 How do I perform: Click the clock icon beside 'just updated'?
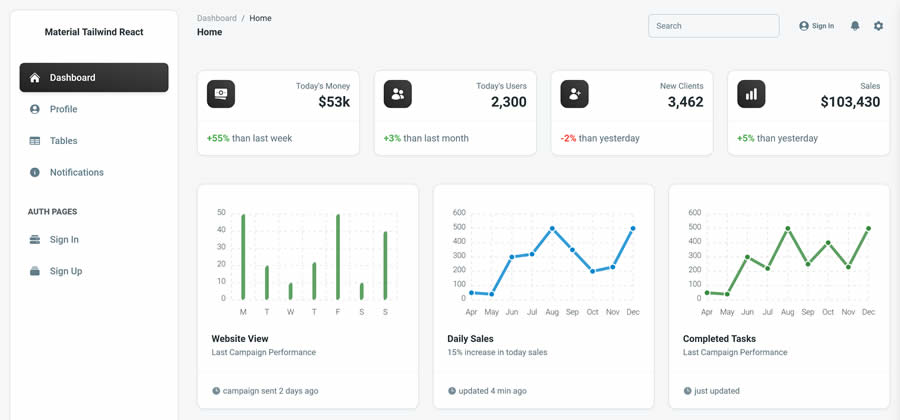[688, 391]
